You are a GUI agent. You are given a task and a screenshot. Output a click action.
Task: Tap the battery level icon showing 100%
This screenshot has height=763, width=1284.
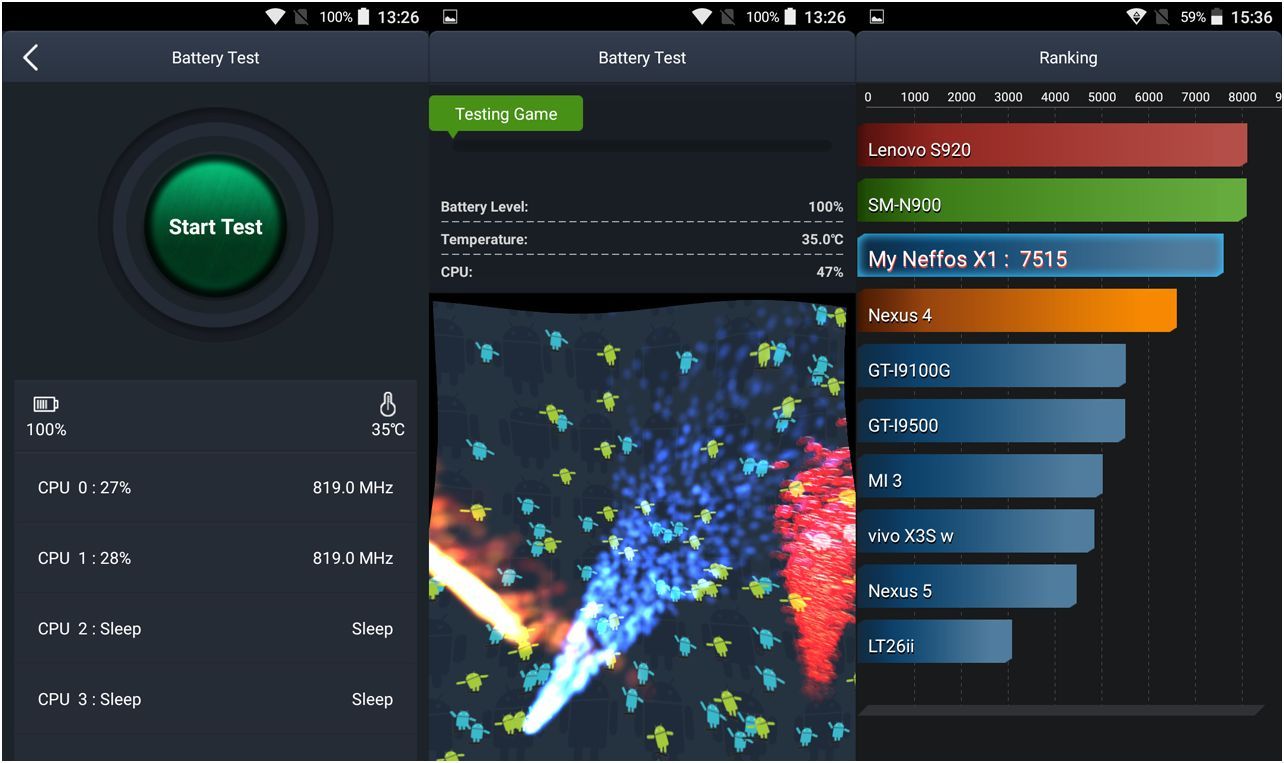coord(46,405)
